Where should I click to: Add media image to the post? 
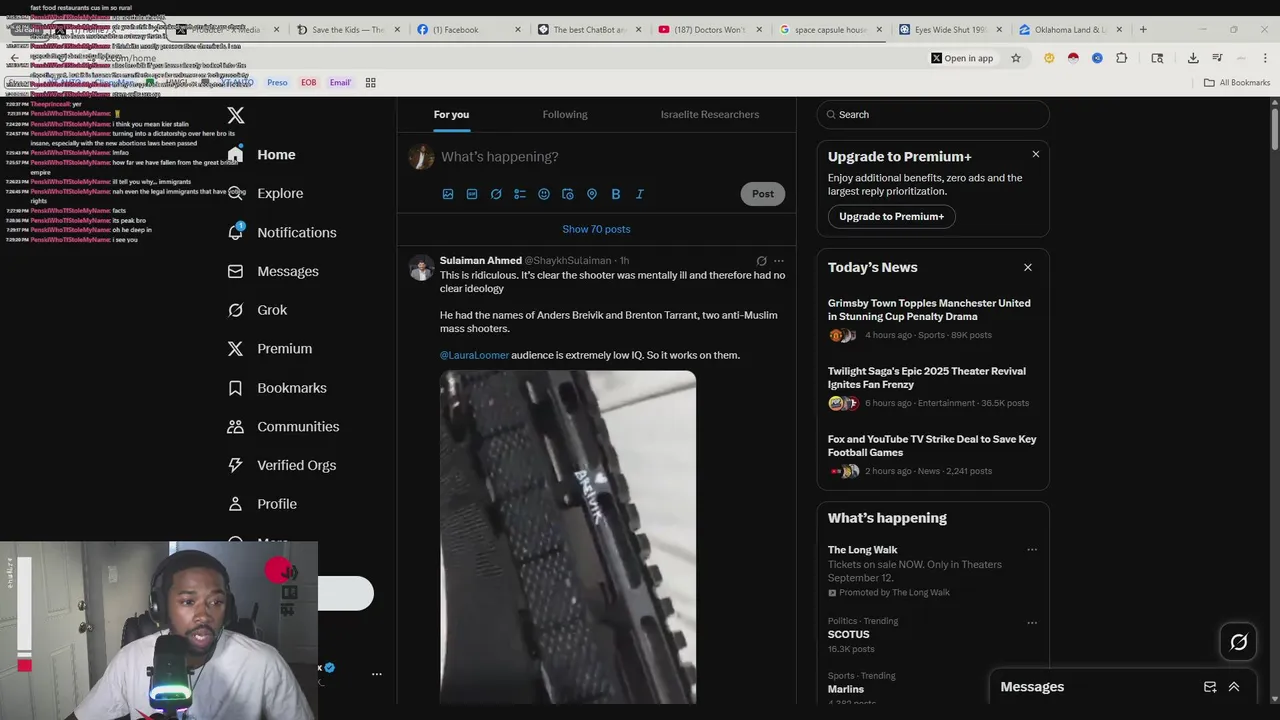(x=448, y=194)
